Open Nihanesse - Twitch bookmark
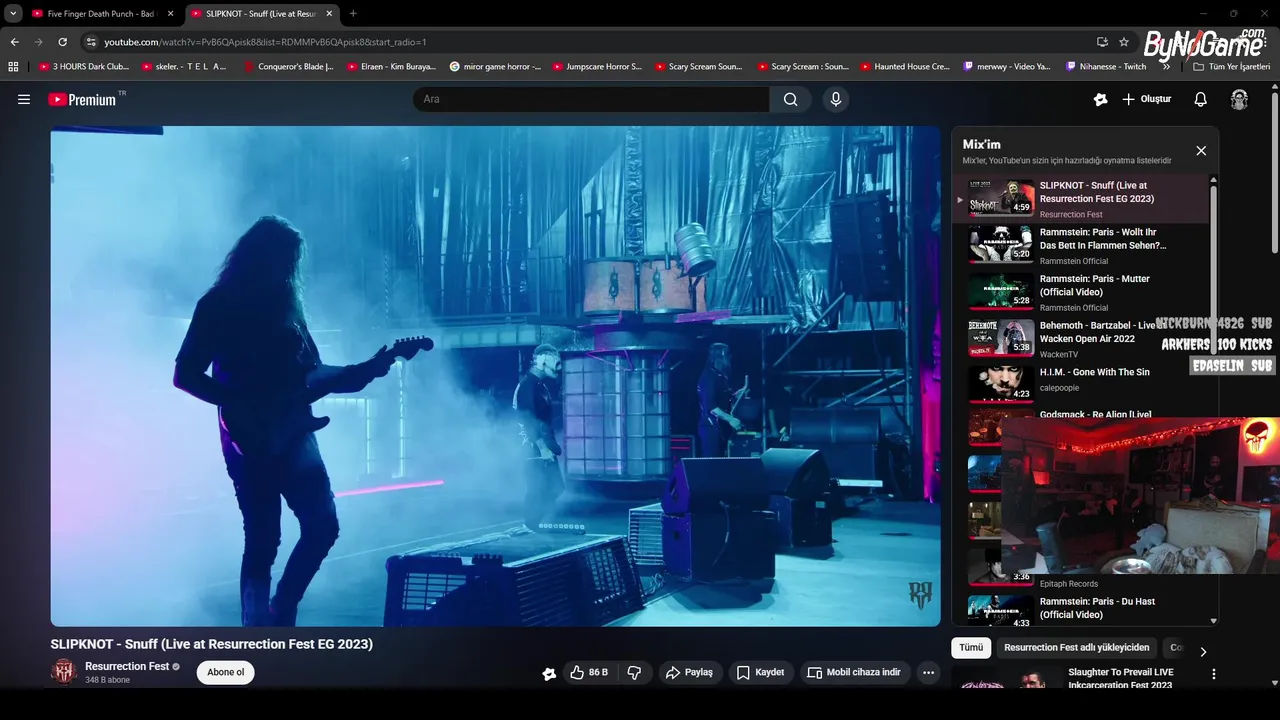1280x720 pixels. click(x=1106, y=67)
